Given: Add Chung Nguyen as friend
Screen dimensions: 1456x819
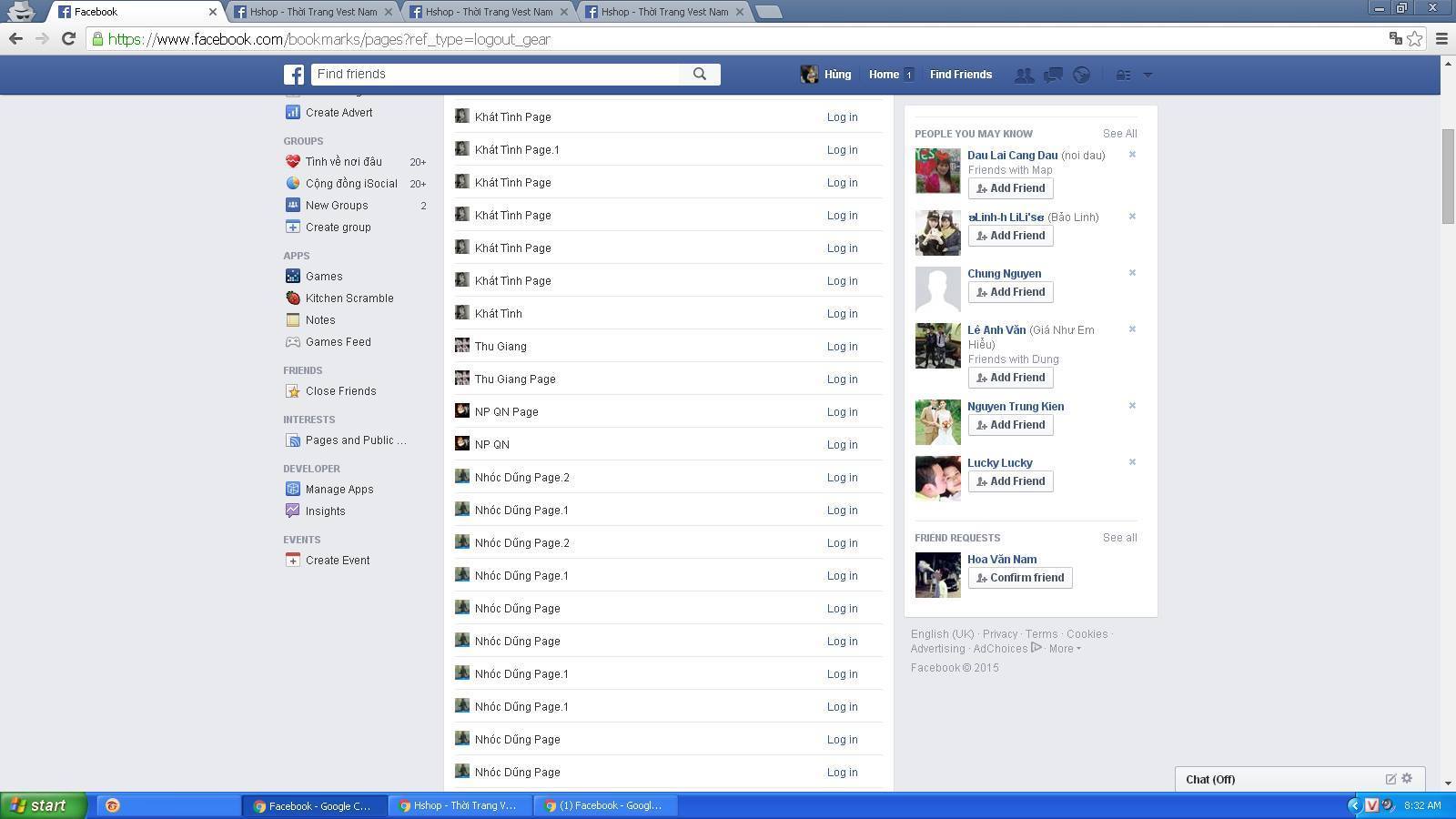Looking at the screenshot, I should coord(1010,292).
